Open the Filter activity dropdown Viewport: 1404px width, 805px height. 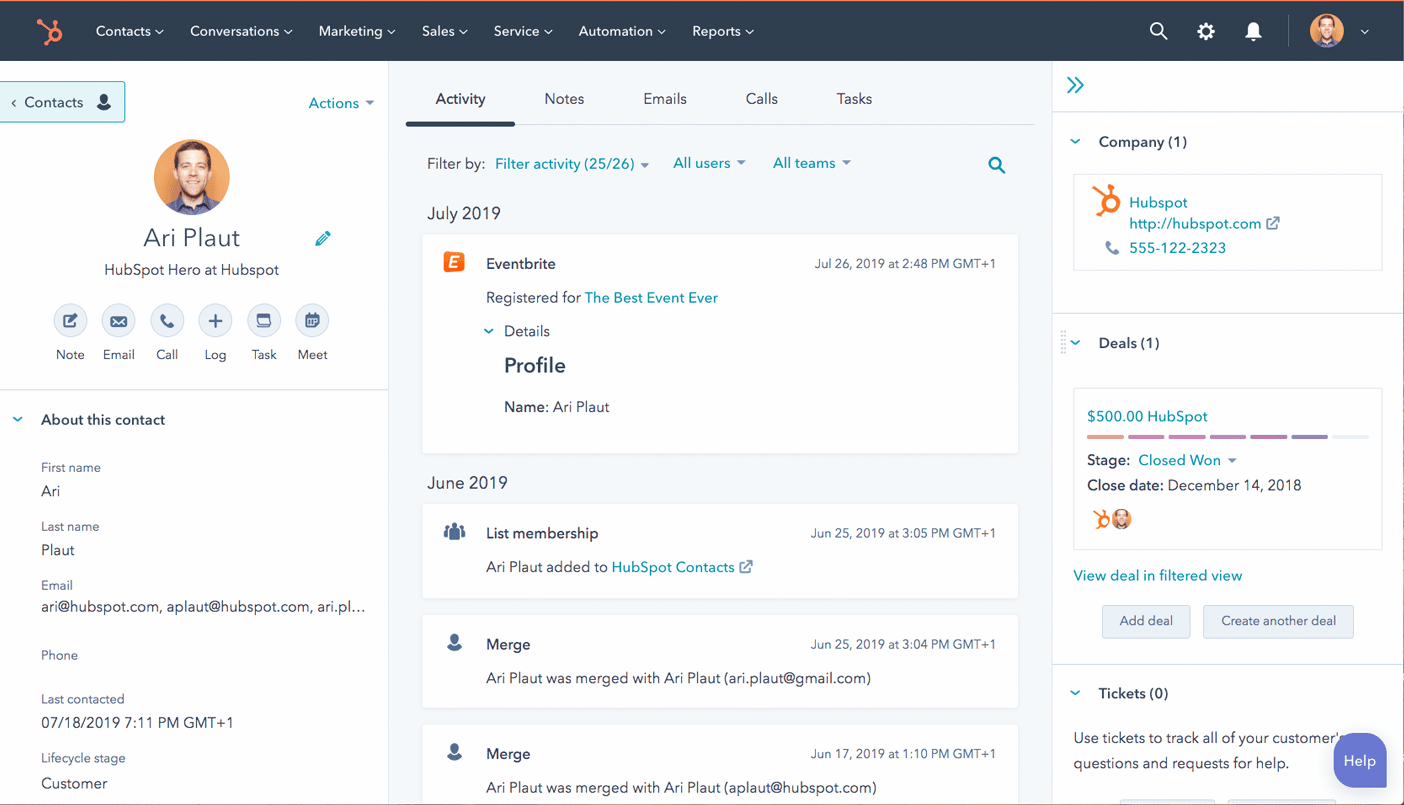[x=571, y=163]
